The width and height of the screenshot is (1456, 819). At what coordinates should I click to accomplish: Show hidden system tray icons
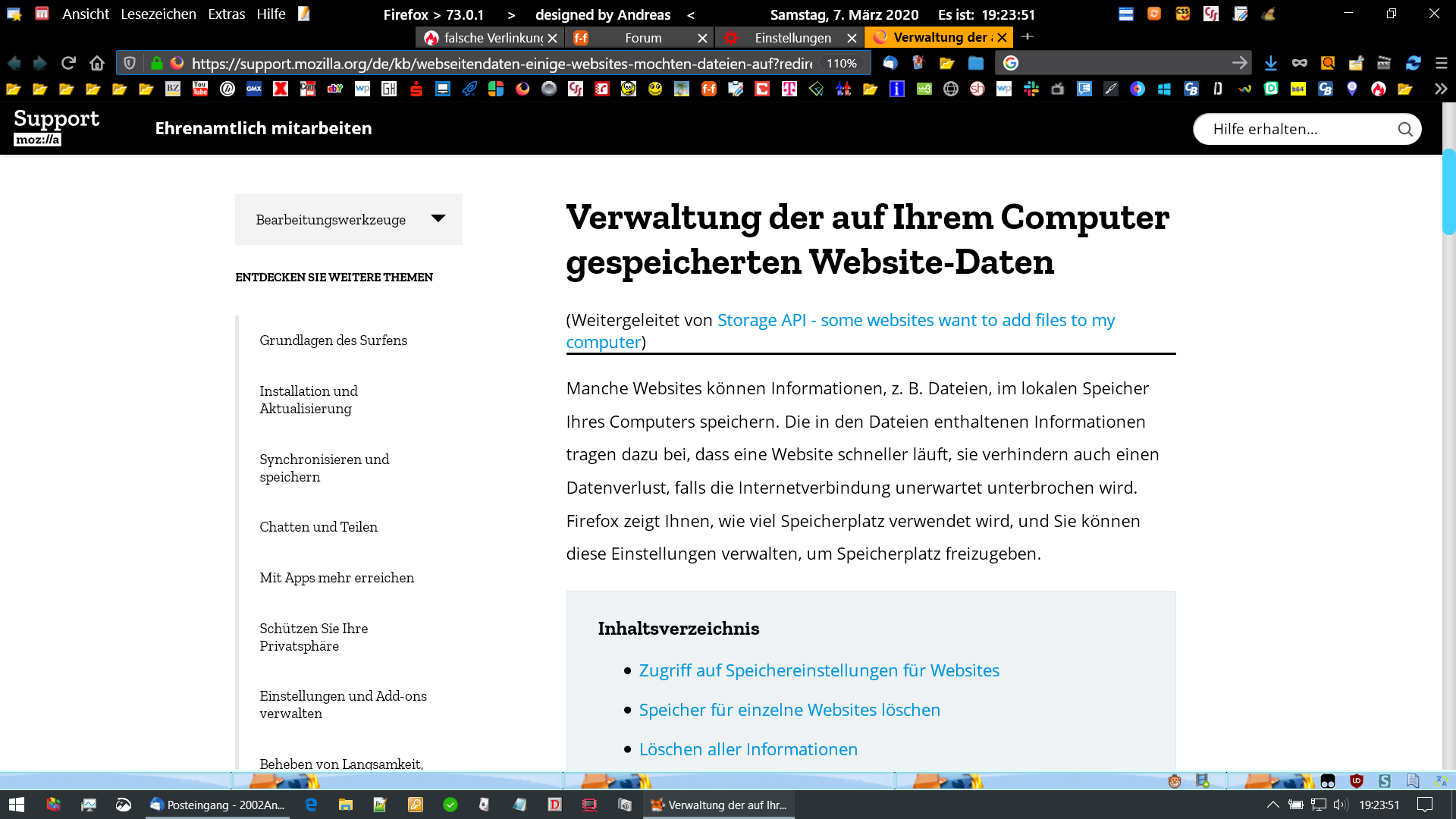pyautogui.click(x=1272, y=805)
